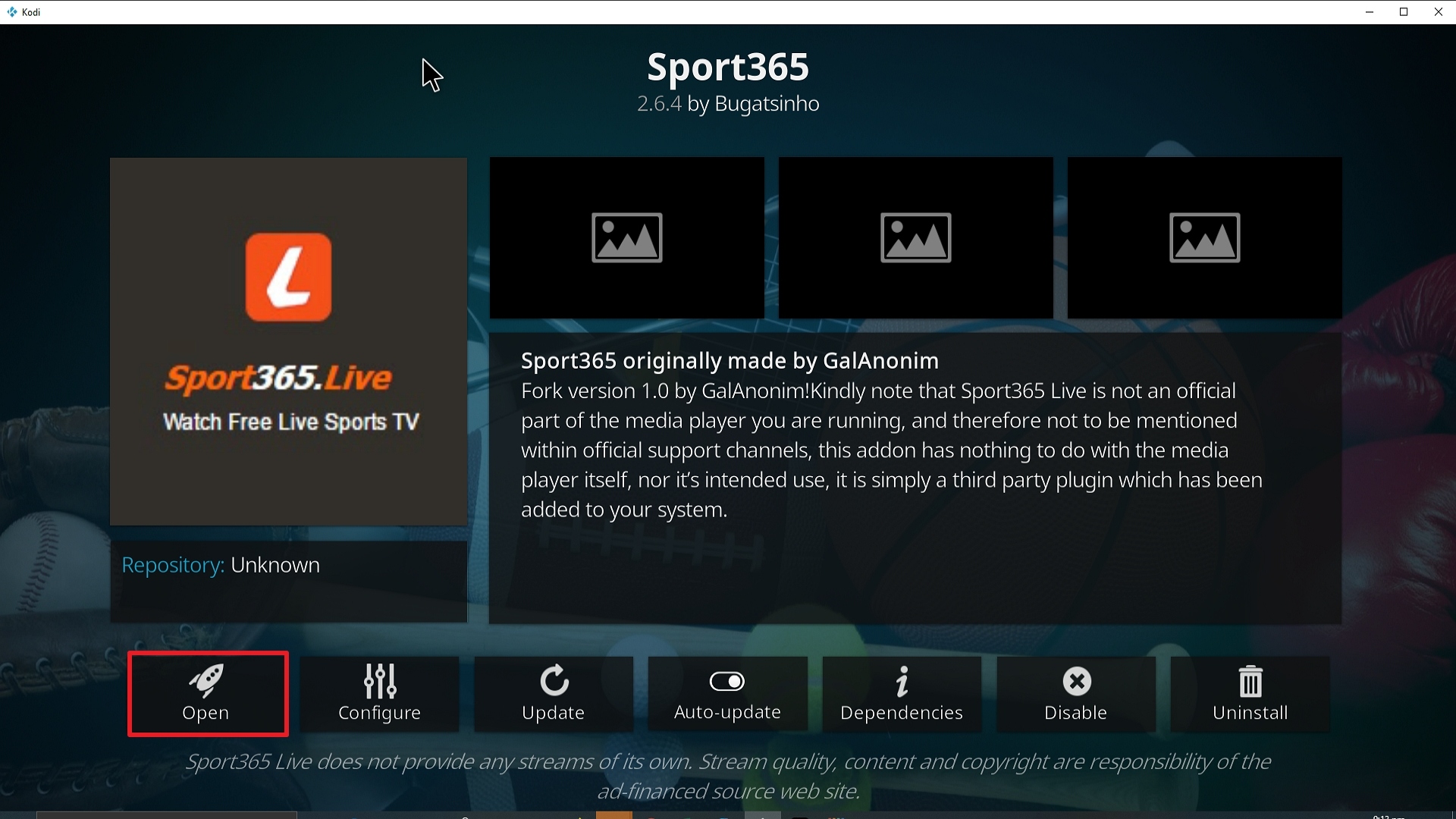The width and height of the screenshot is (1456, 819).
Task: Click the Sport365.Live addon logo artwork
Action: tap(288, 341)
